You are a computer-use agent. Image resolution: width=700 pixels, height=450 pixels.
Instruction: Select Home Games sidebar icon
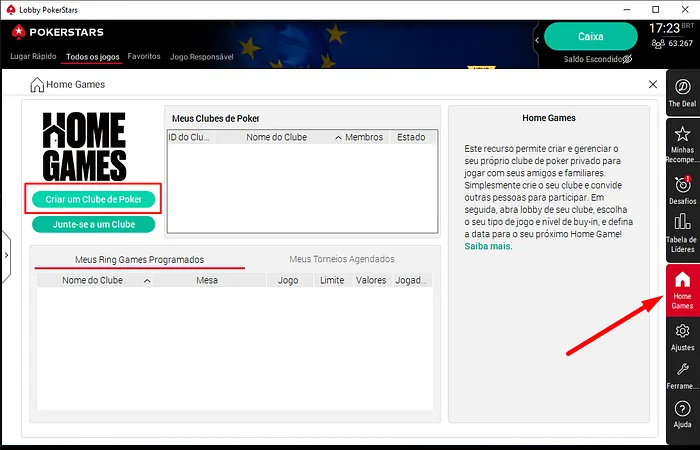click(682, 290)
